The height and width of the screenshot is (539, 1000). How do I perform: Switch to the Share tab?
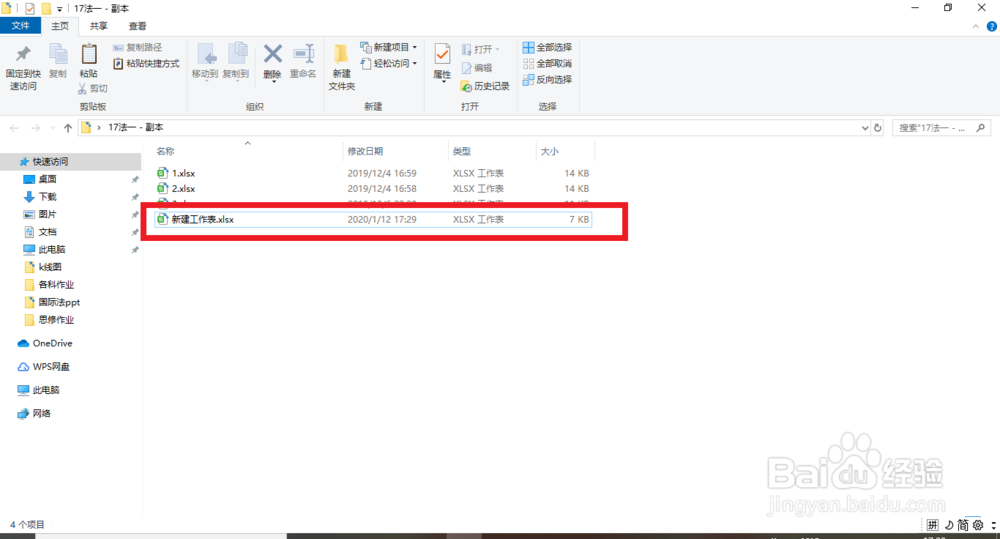[98, 26]
